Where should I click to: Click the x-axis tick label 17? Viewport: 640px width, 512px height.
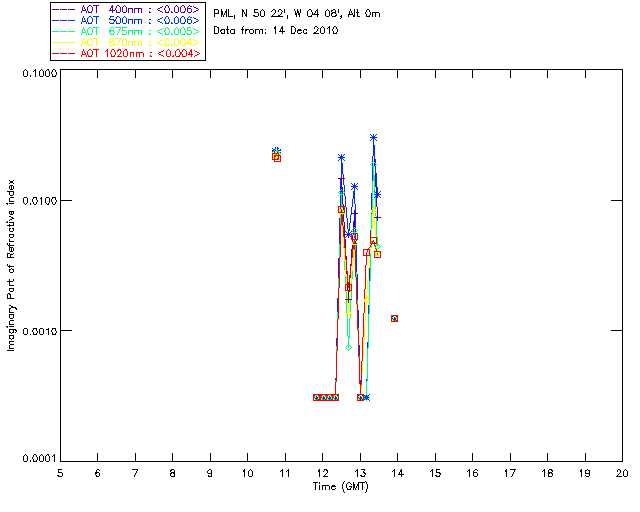[x=510, y=473]
